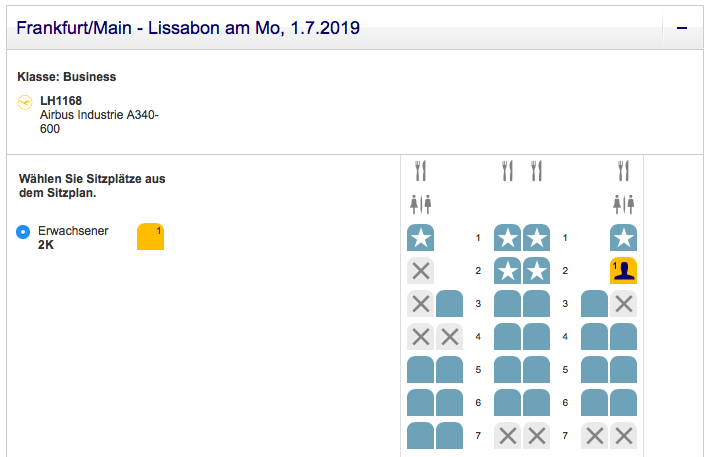Select the free right-block seat in row 3
This screenshot has height=457, width=708.
[594, 303]
